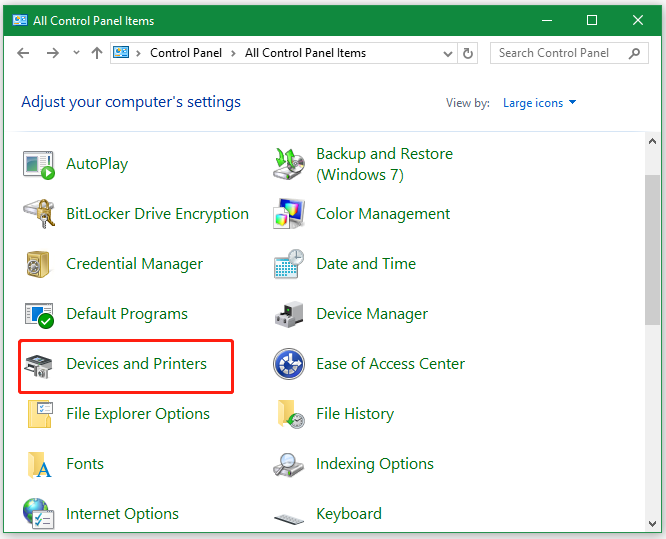666x539 pixels.
Task: Click the vertical scrollbar thumb
Action: (x=652, y=250)
